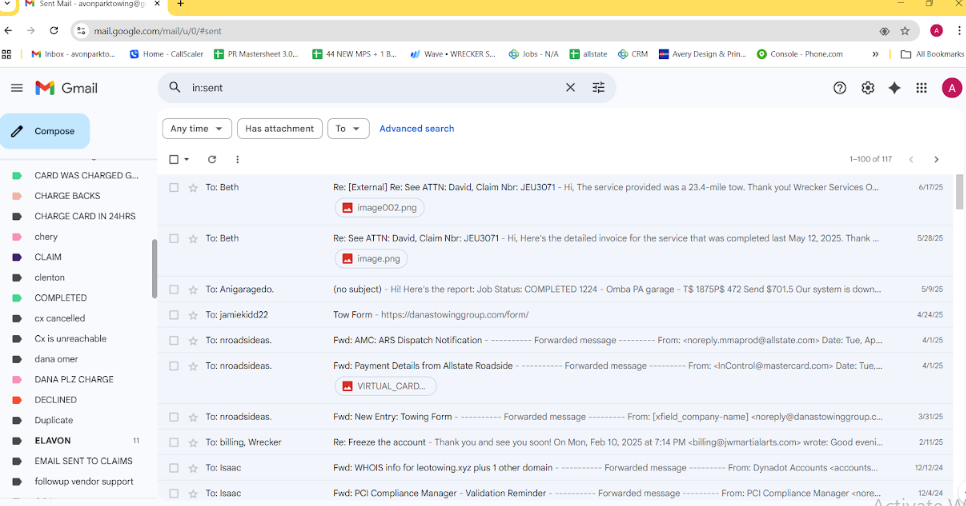
Task: Open the image002.png attachment chip
Action: (x=379, y=208)
